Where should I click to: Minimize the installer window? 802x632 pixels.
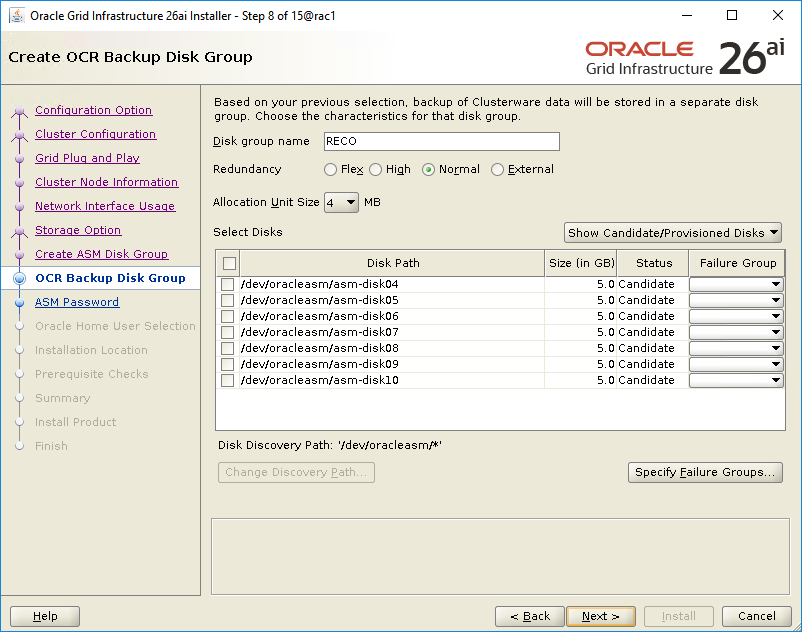(687, 15)
